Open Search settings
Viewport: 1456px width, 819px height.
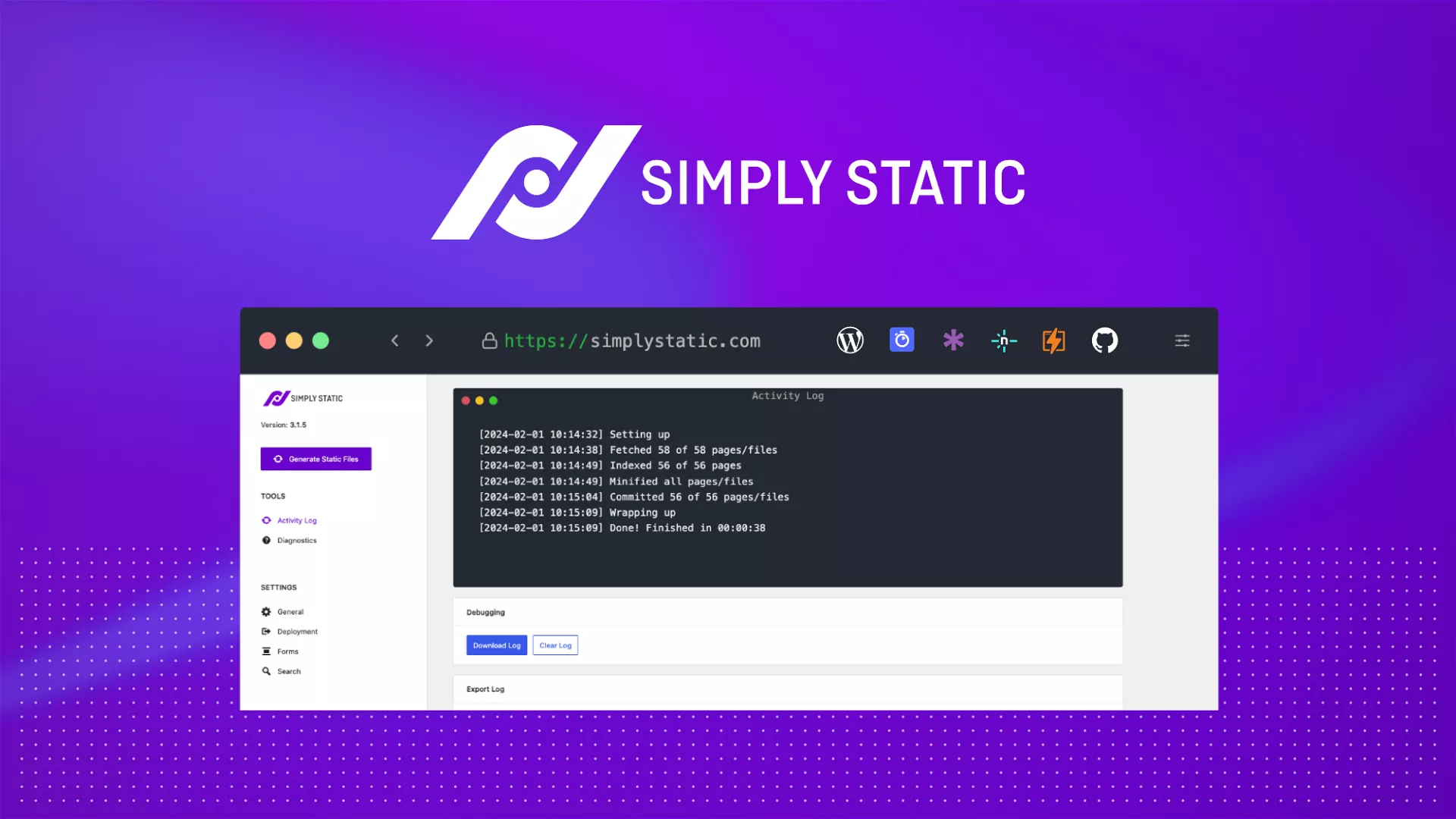pos(288,671)
